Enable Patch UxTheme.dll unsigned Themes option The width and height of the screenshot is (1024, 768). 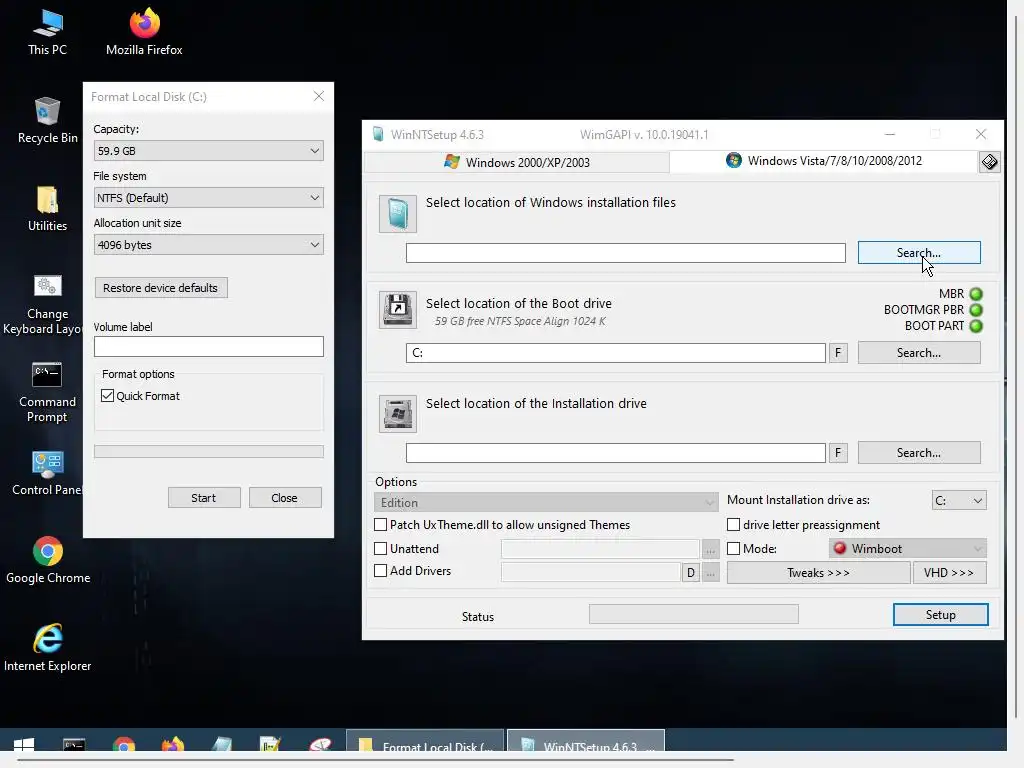pyautogui.click(x=380, y=524)
